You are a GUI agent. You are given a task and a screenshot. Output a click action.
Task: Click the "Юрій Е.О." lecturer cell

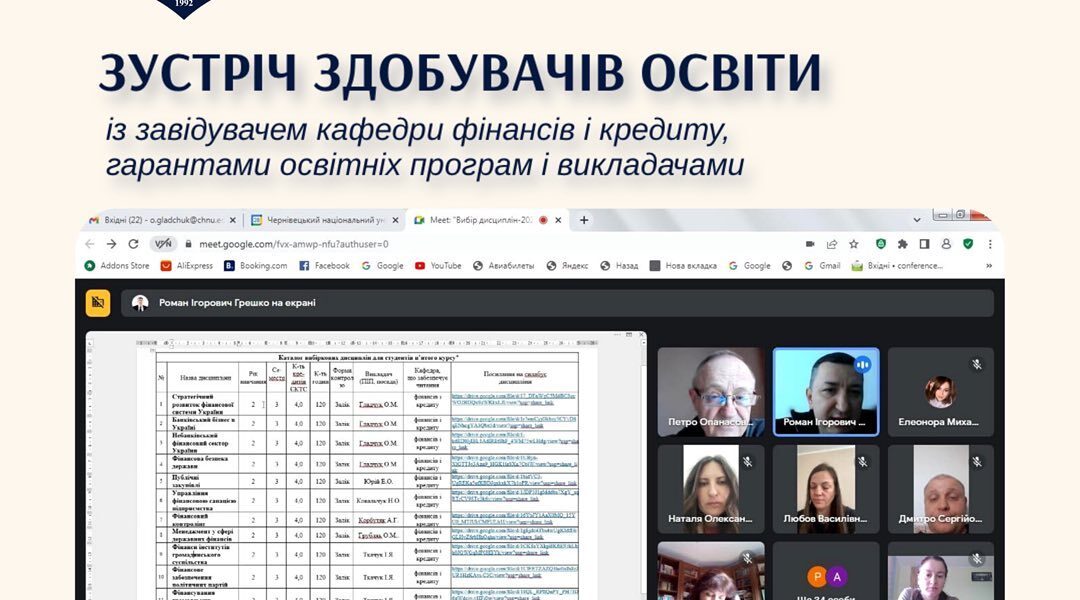coord(377,482)
